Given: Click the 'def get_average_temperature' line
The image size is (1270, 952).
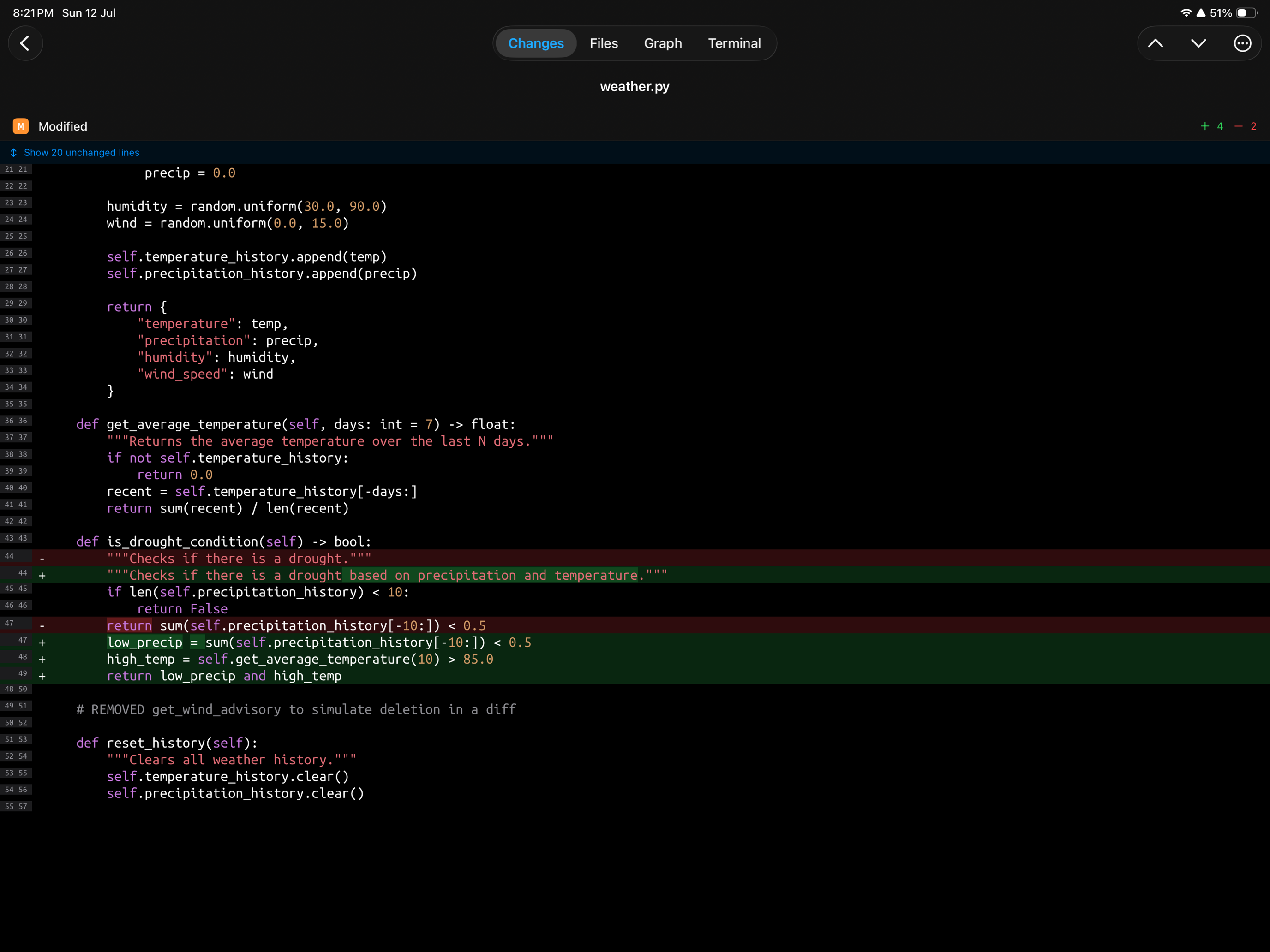Looking at the screenshot, I should point(296,424).
